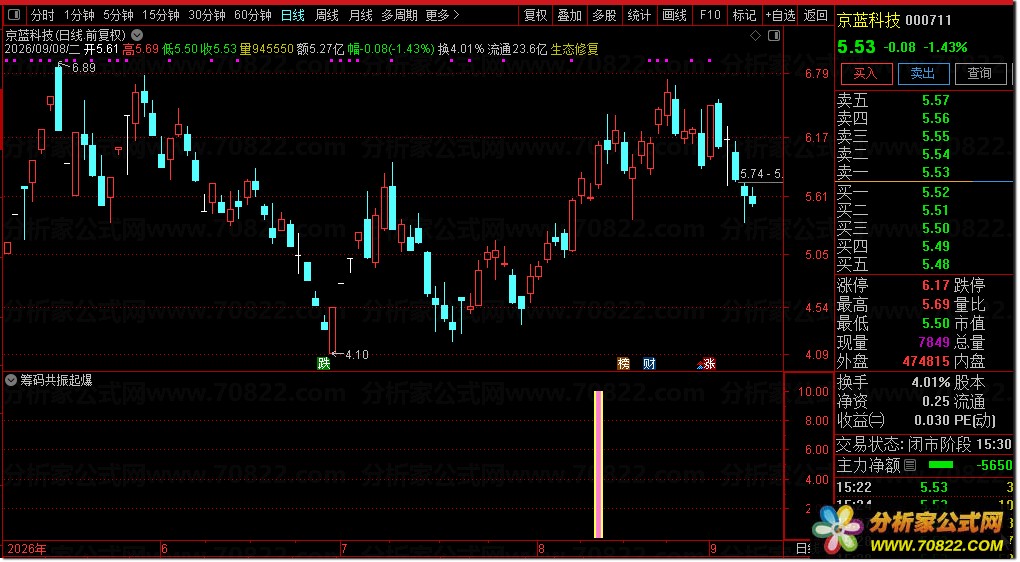The height and width of the screenshot is (562, 1020).
Task: Expand the 更多 period options
Action: point(442,14)
